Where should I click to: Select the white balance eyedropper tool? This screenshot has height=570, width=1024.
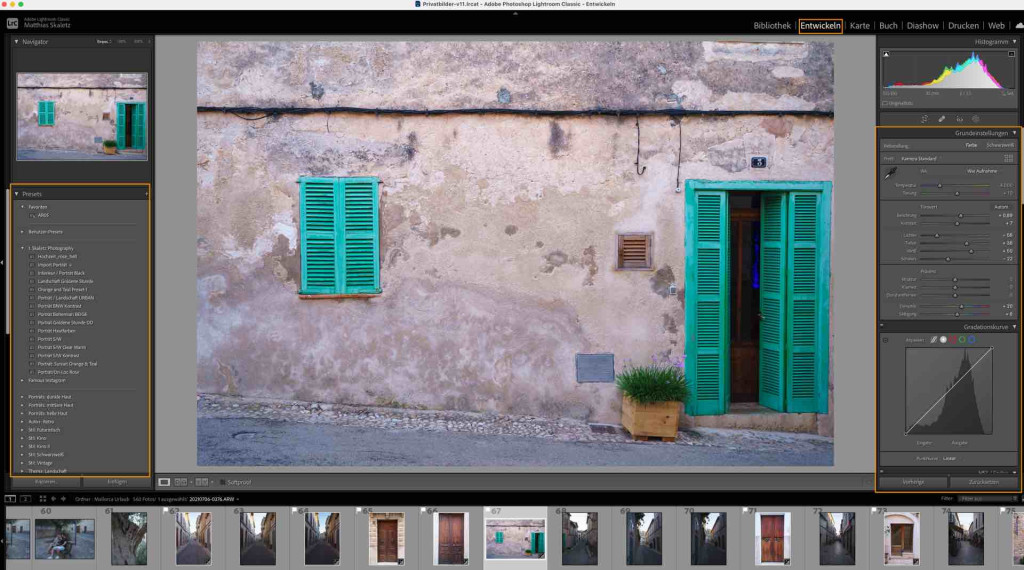[x=890, y=171]
